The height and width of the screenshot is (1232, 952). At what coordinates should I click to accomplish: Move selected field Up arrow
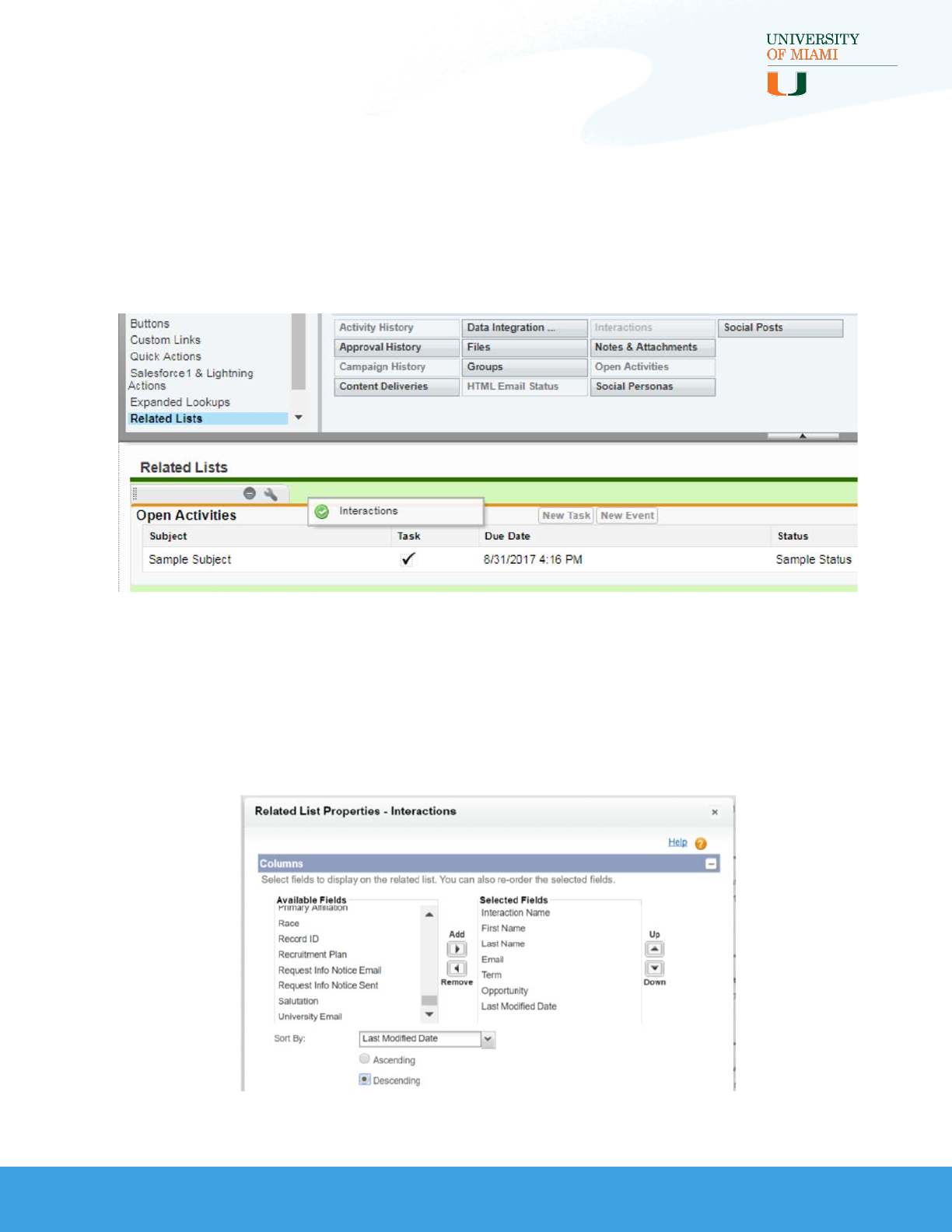click(655, 949)
